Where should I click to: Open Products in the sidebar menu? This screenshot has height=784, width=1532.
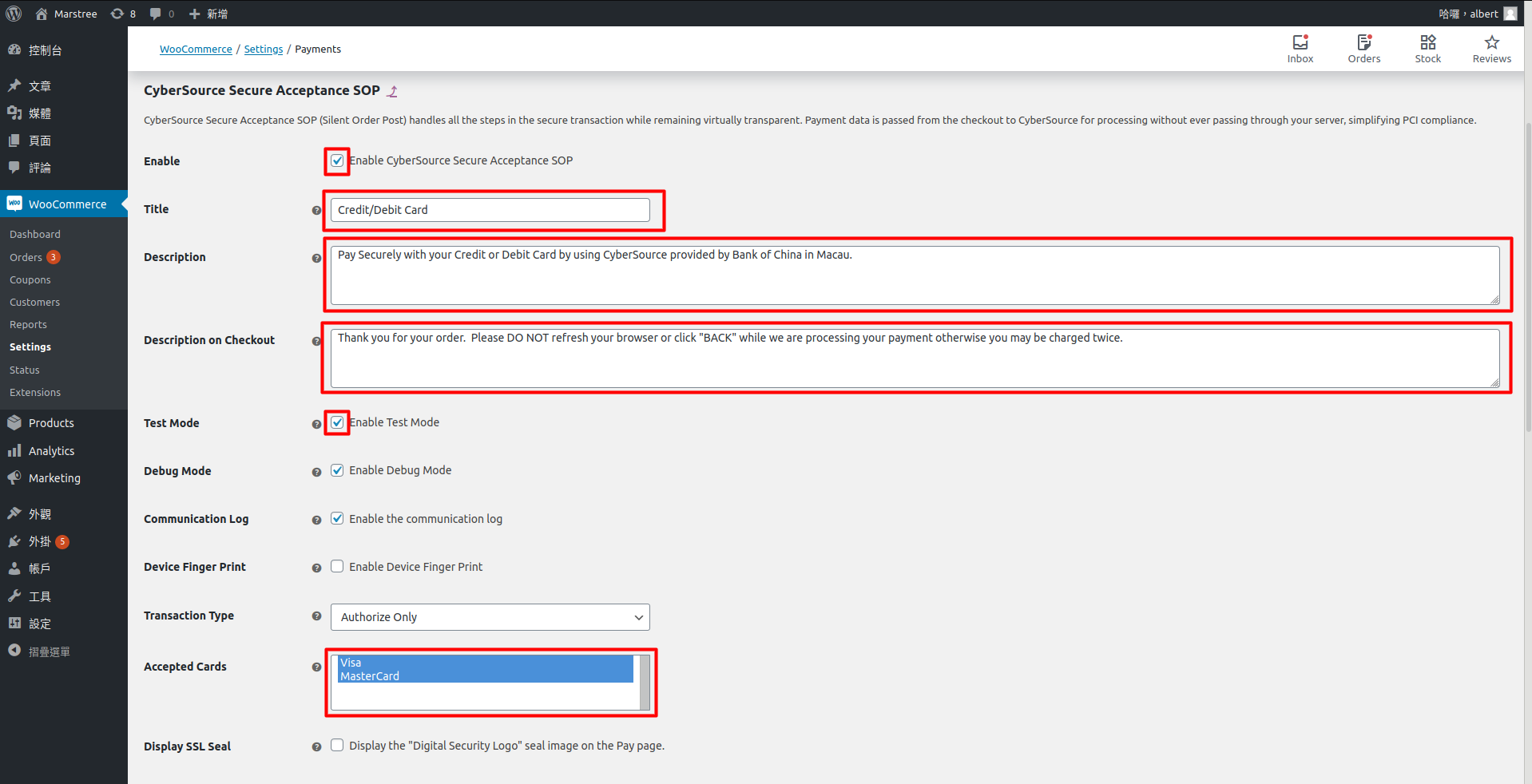click(51, 423)
